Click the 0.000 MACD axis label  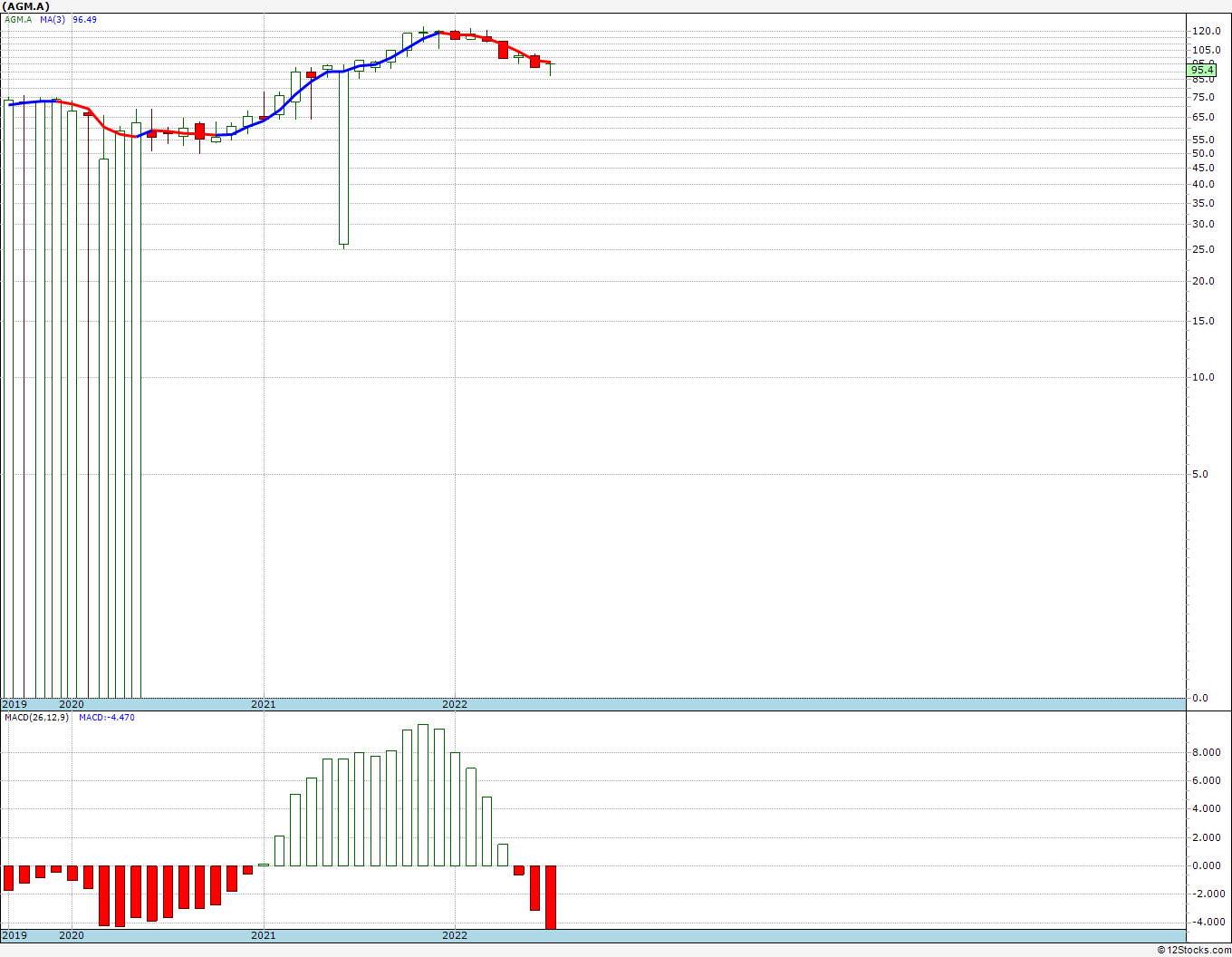1207,865
